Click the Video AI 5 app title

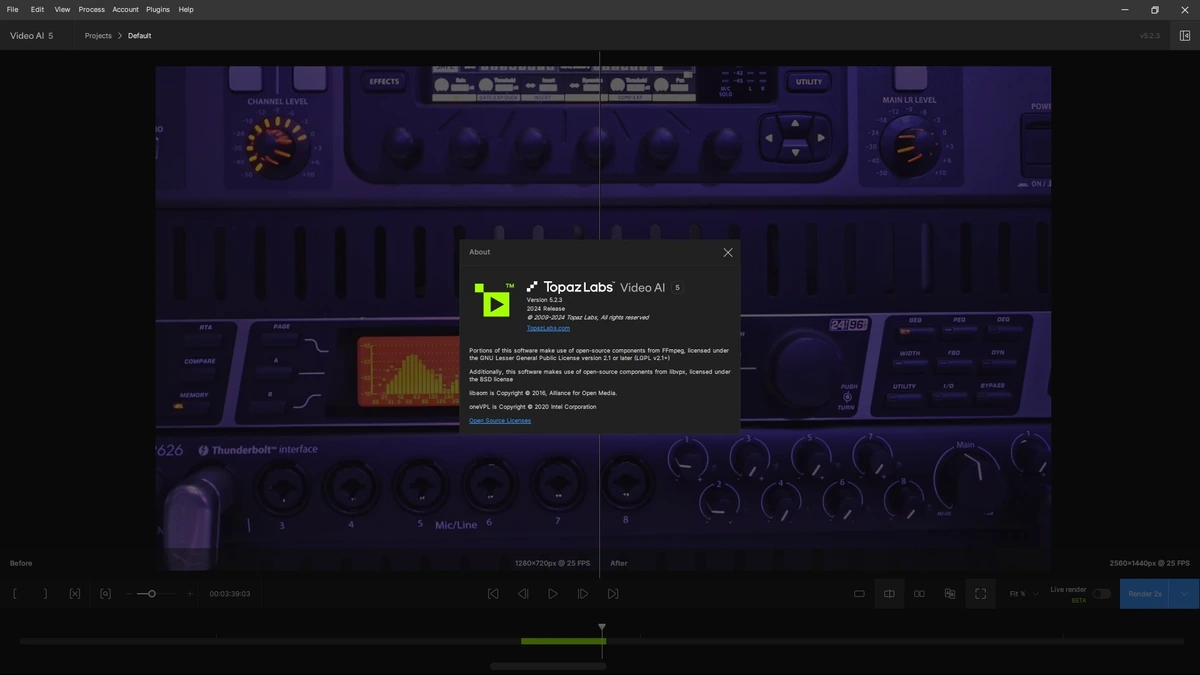click(32, 36)
